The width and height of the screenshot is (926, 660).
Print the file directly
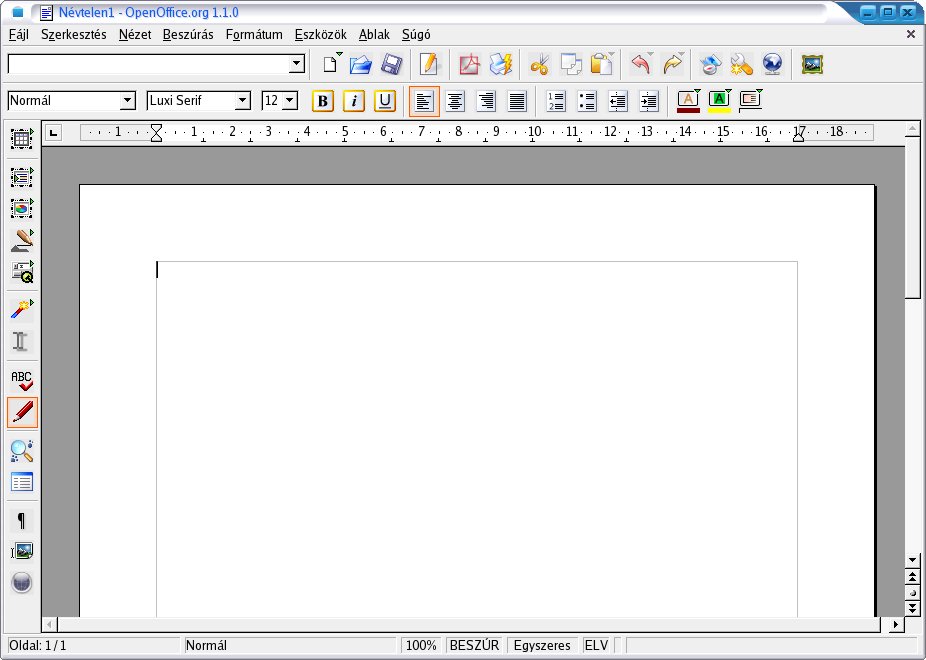coord(501,64)
